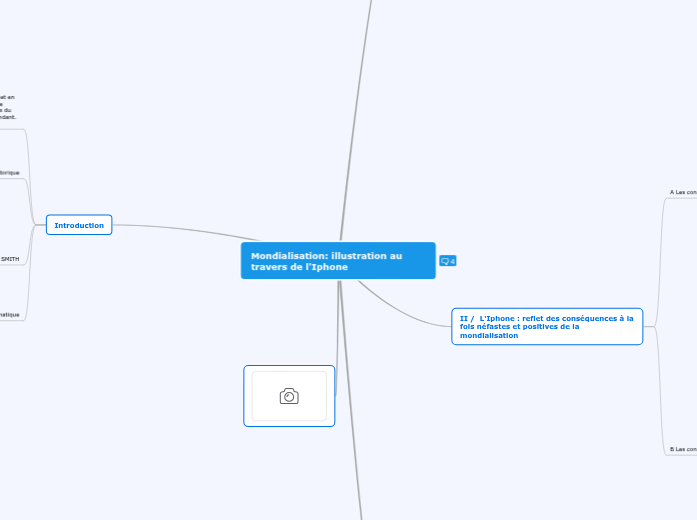Click the connector curve from Introduction to center
697x520 pixels.
(180, 229)
